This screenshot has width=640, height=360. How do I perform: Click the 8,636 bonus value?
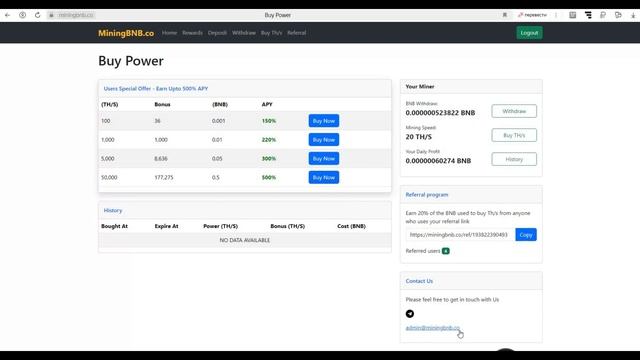click(161, 158)
